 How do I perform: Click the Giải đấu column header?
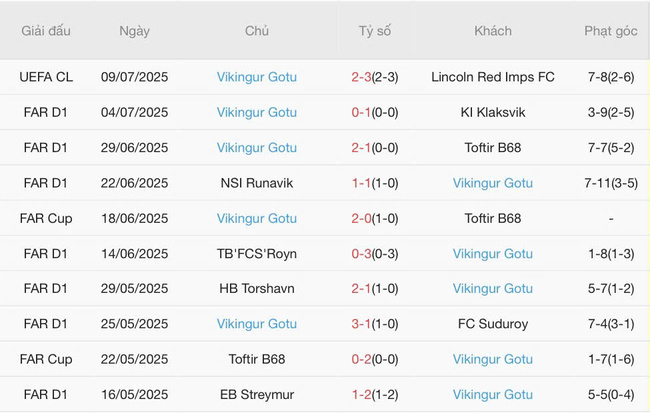(46, 31)
